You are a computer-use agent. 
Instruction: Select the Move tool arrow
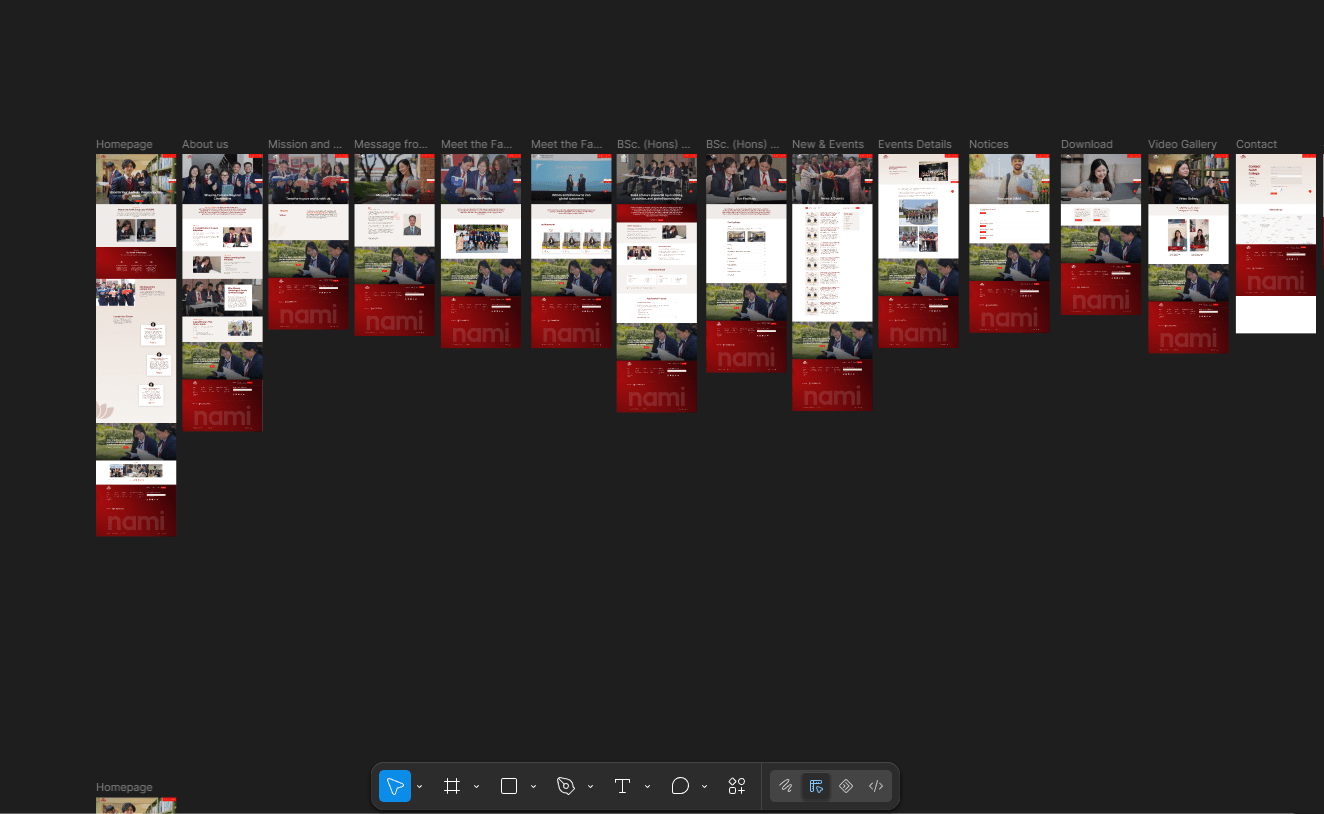(395, 786)
